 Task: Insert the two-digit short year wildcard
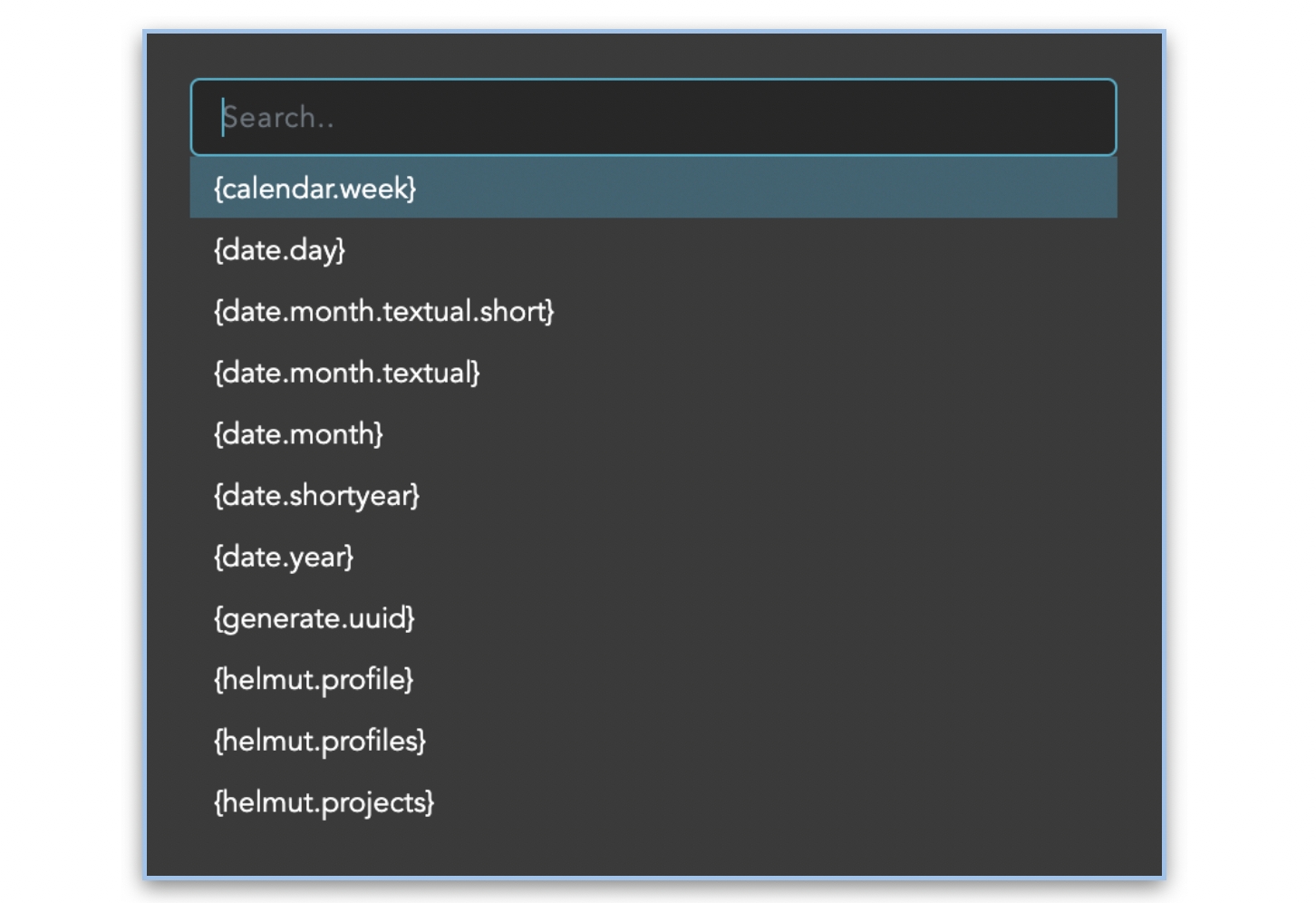coord(316,496)
